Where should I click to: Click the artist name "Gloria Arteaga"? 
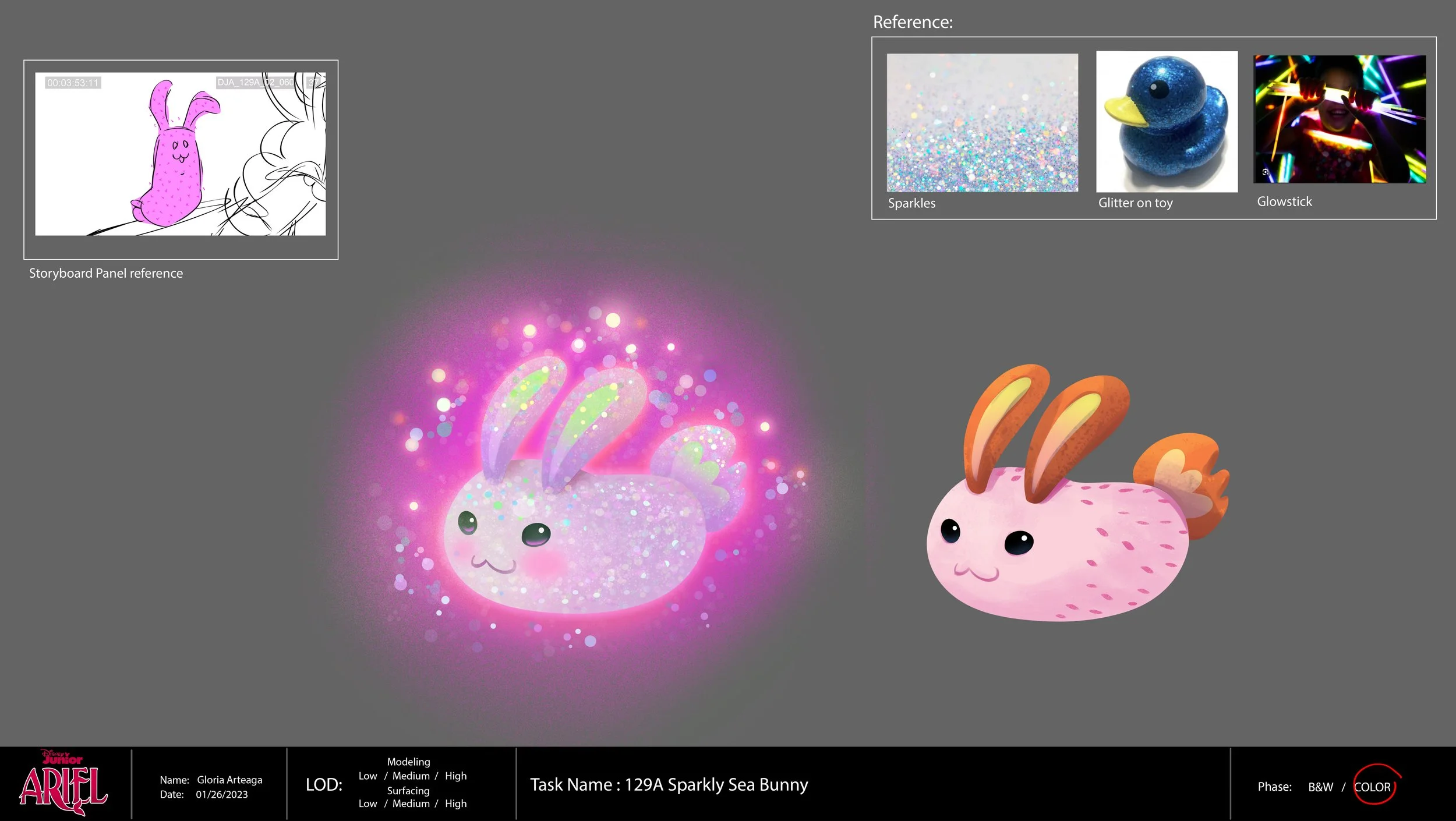point(229,780)
